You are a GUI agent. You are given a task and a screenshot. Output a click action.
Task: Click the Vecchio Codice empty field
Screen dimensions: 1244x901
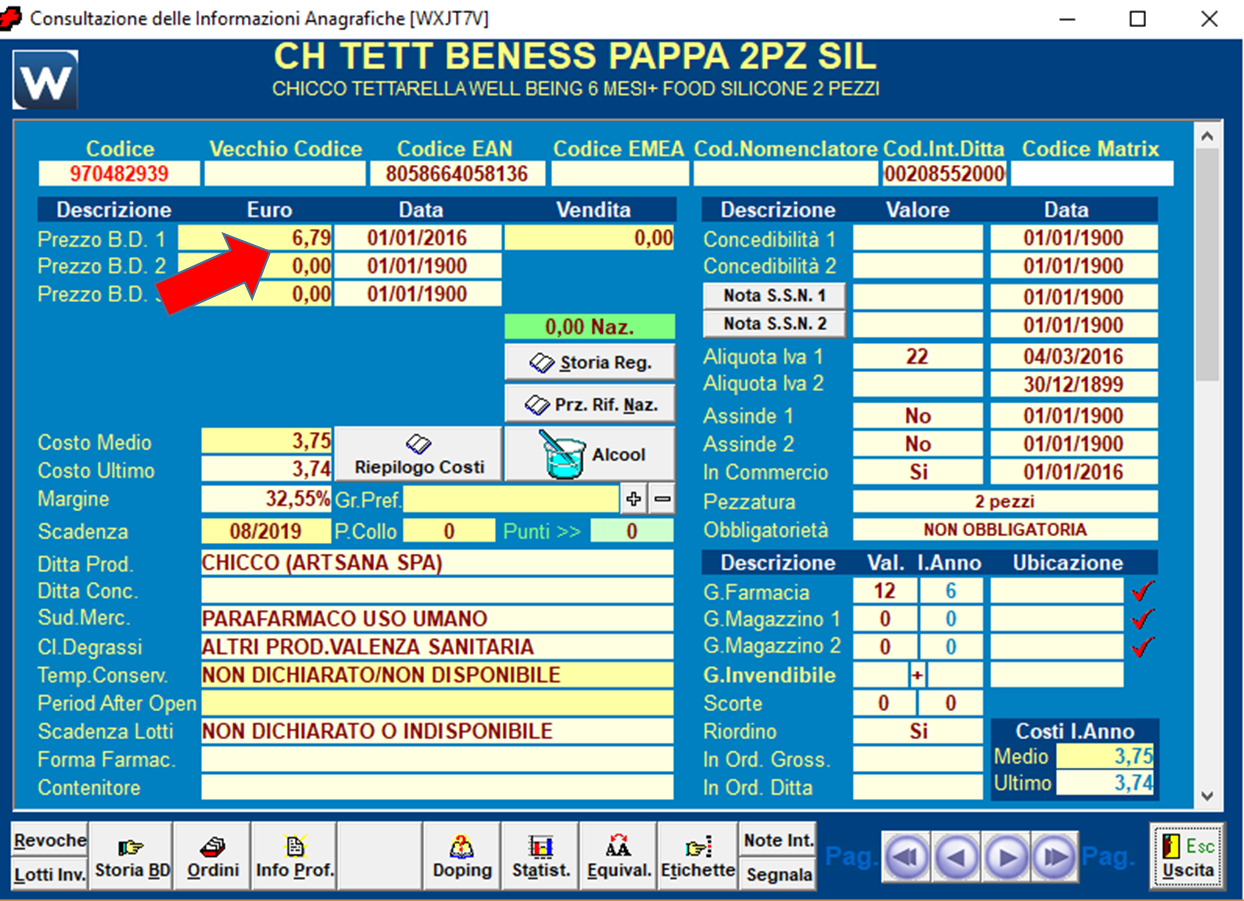(285, 173)
